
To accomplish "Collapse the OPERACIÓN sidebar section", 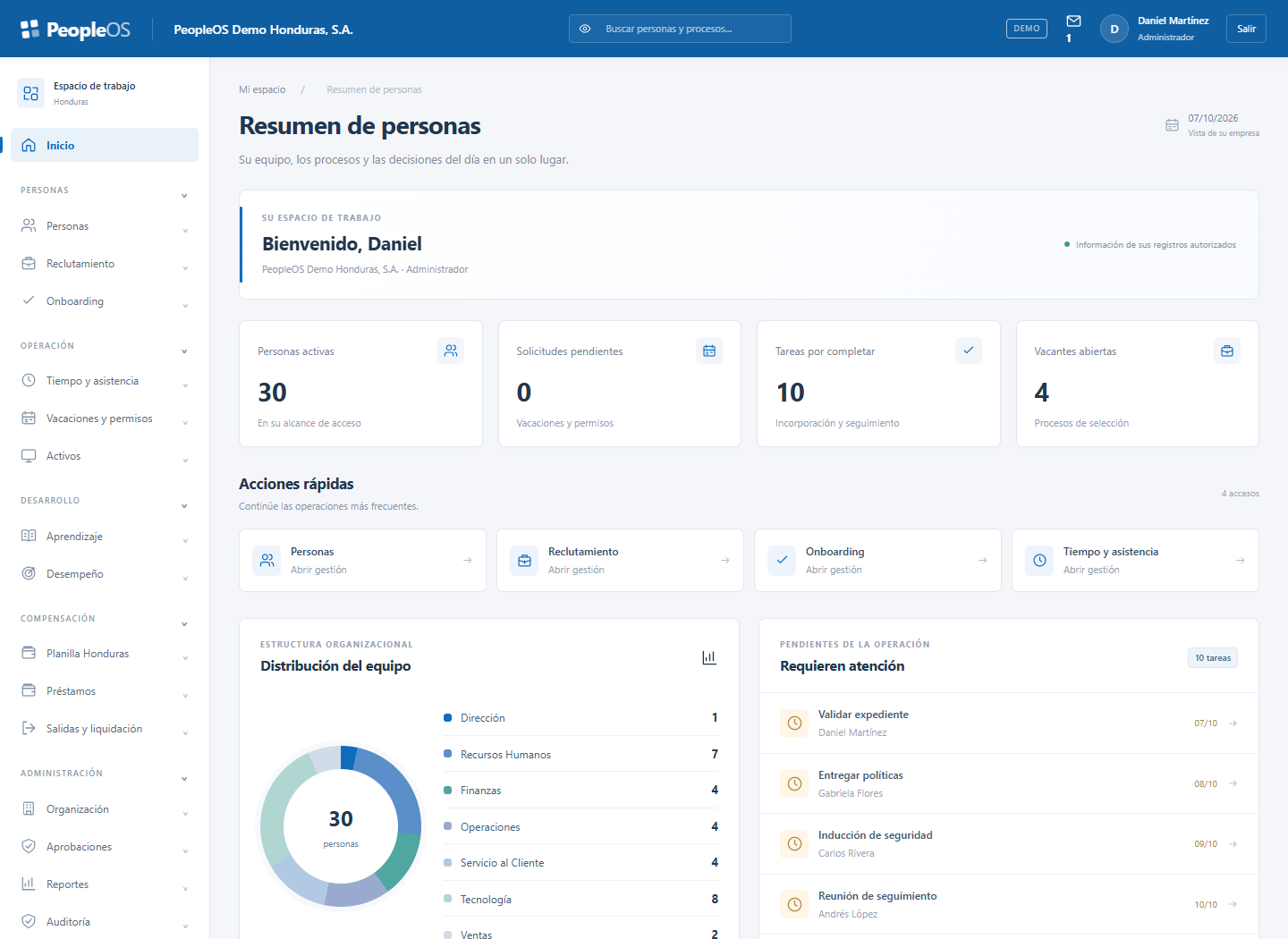I will click(184, 351).
